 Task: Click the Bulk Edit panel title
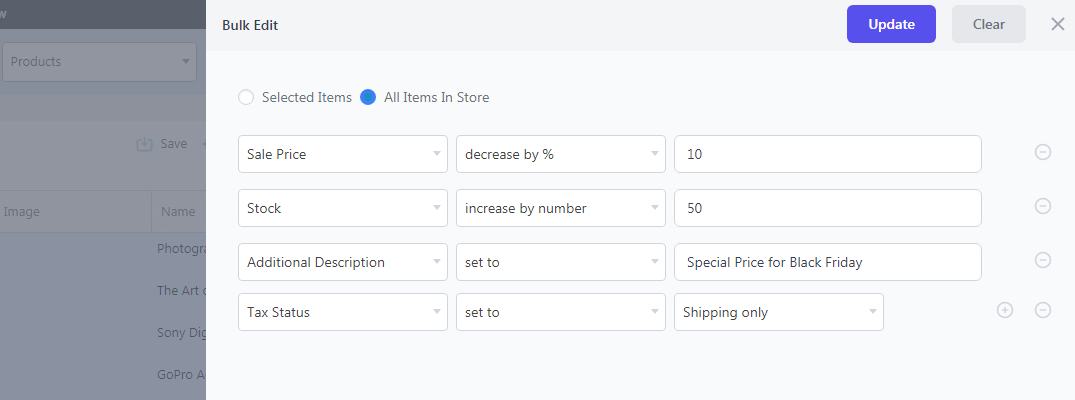pyautogui.click(x=250, y=25)
